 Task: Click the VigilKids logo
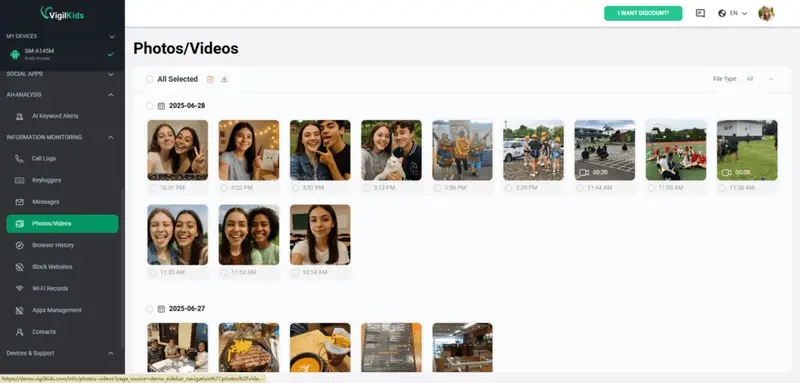click(62, 13)
